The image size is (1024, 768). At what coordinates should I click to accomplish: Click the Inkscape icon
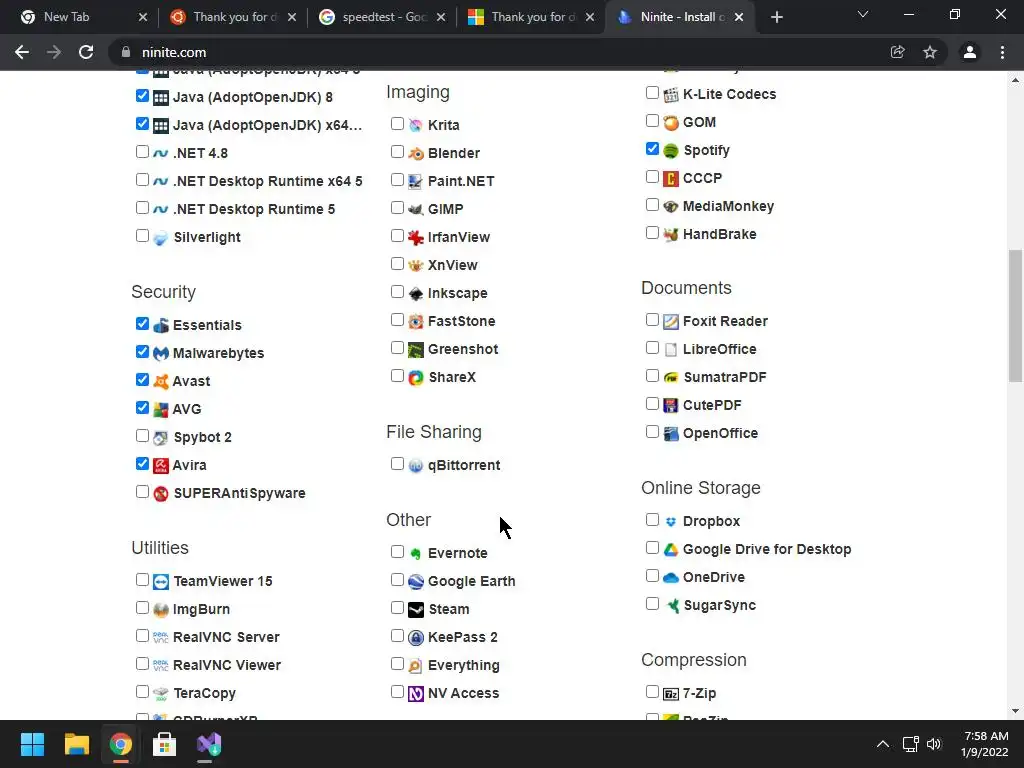416,293
